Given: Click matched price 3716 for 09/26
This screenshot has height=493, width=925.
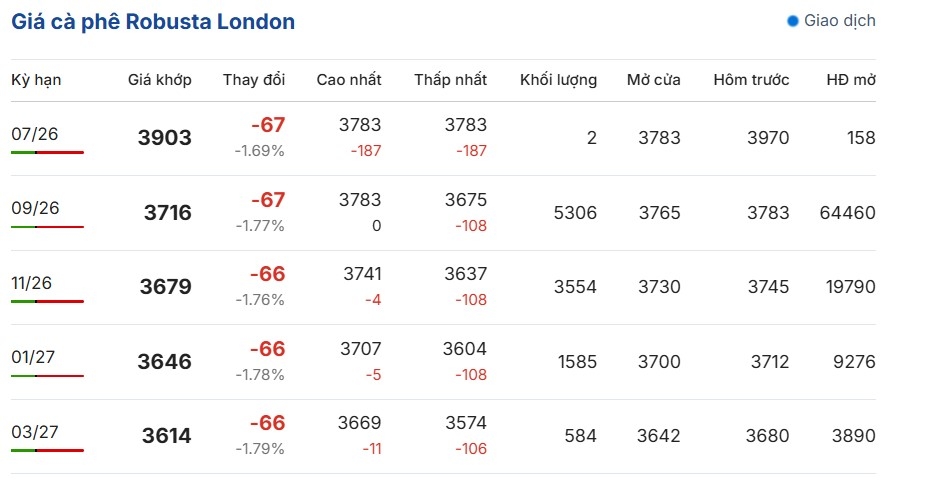Looking at the screenshot, I should pos(168,212).
